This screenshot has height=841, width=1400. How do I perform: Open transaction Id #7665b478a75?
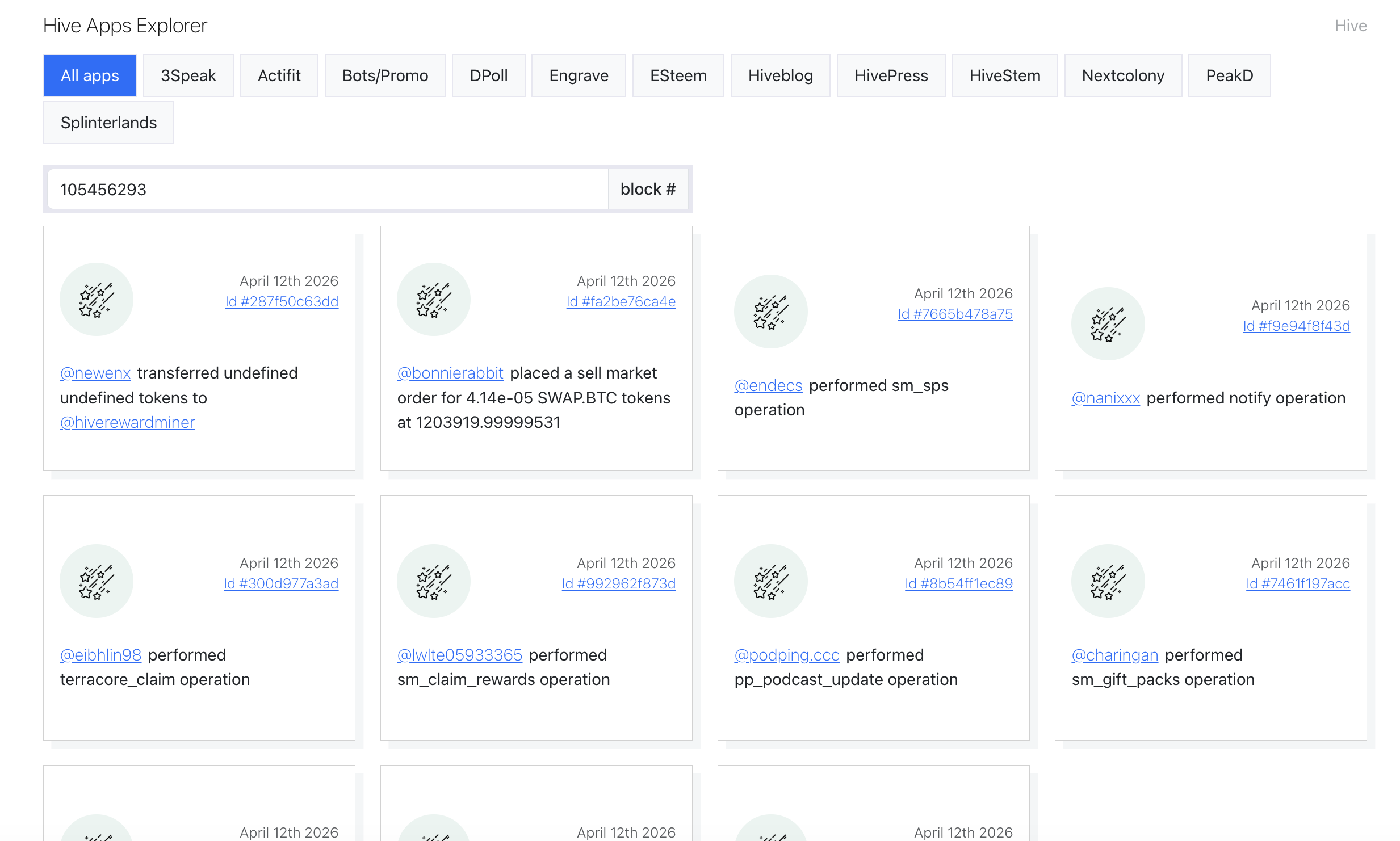coord(955,314)
